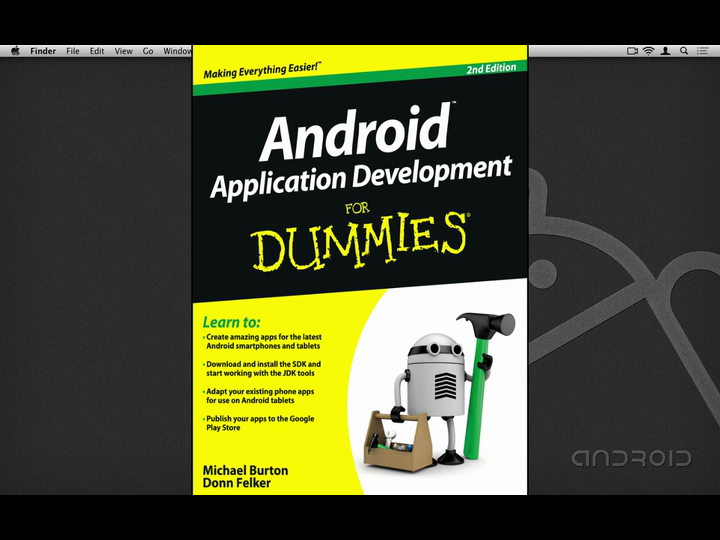Open the Wi-Fi status menu

(648, 51)
